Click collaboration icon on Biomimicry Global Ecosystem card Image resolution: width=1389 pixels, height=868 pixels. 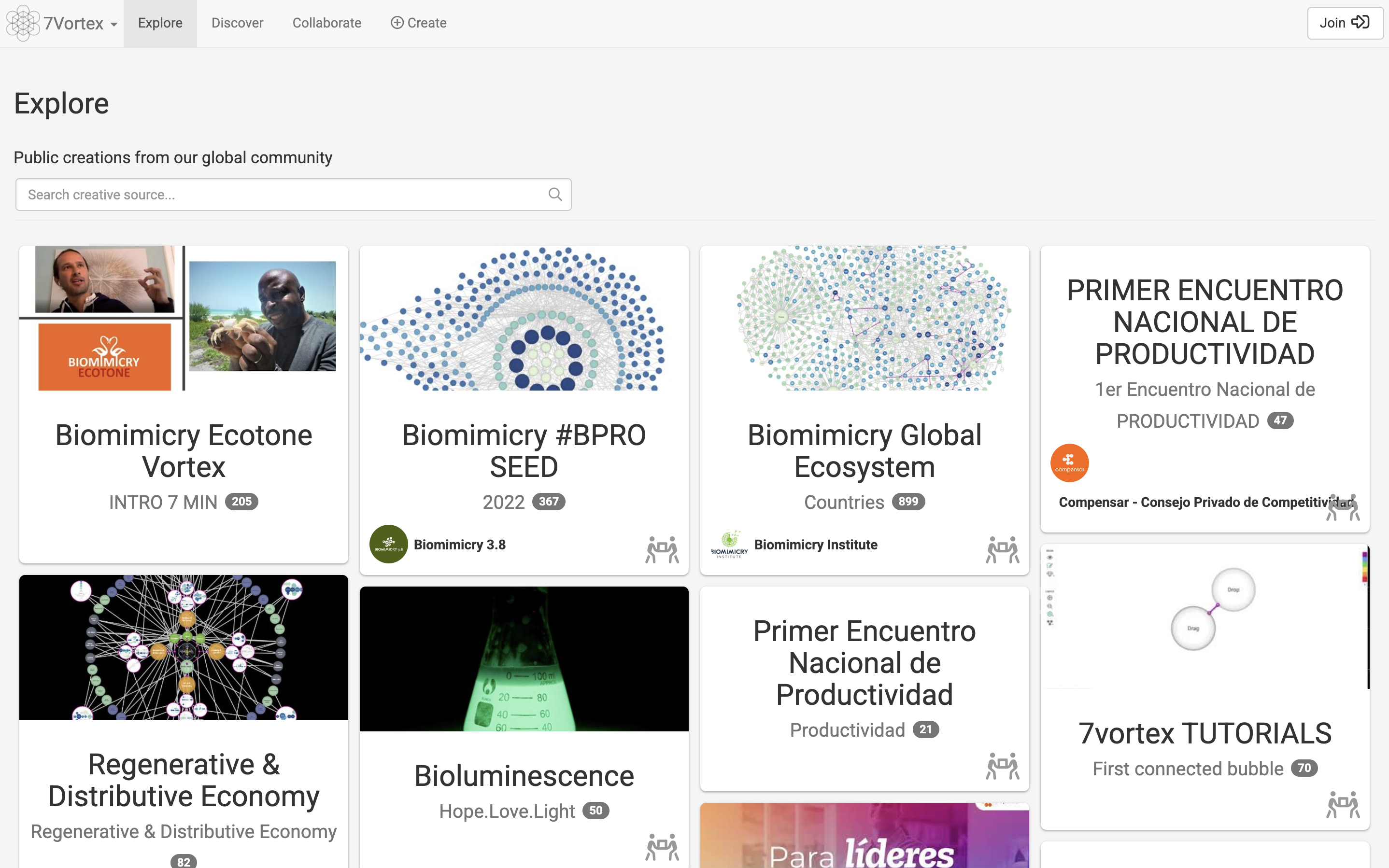tap(1003, 549)
